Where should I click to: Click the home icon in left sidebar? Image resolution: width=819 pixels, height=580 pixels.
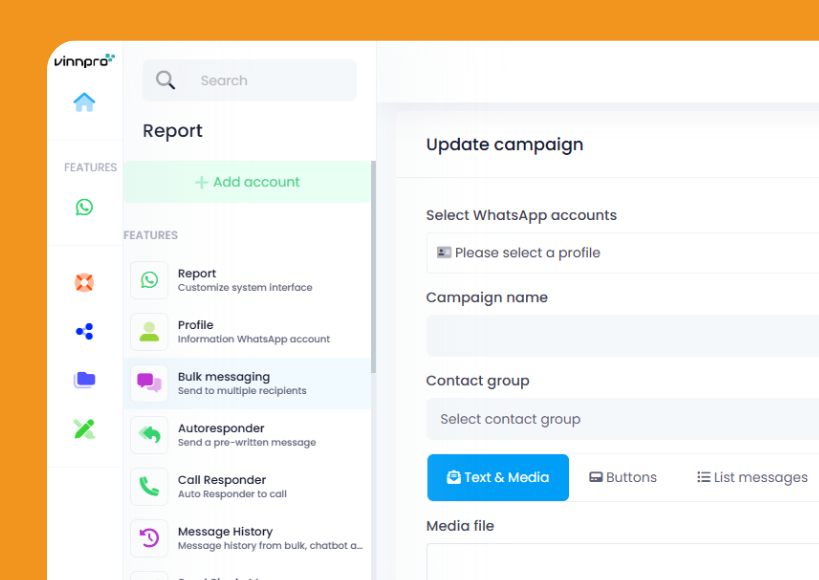[84, 102]
